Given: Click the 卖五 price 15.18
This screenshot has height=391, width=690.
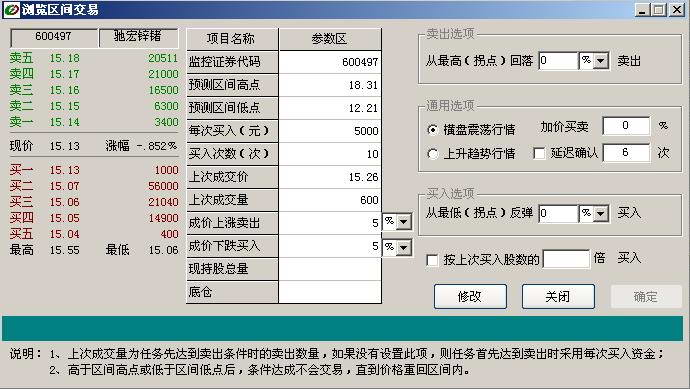Looking at the screenshot, I should pyautogui.click(x=65, y=58).
